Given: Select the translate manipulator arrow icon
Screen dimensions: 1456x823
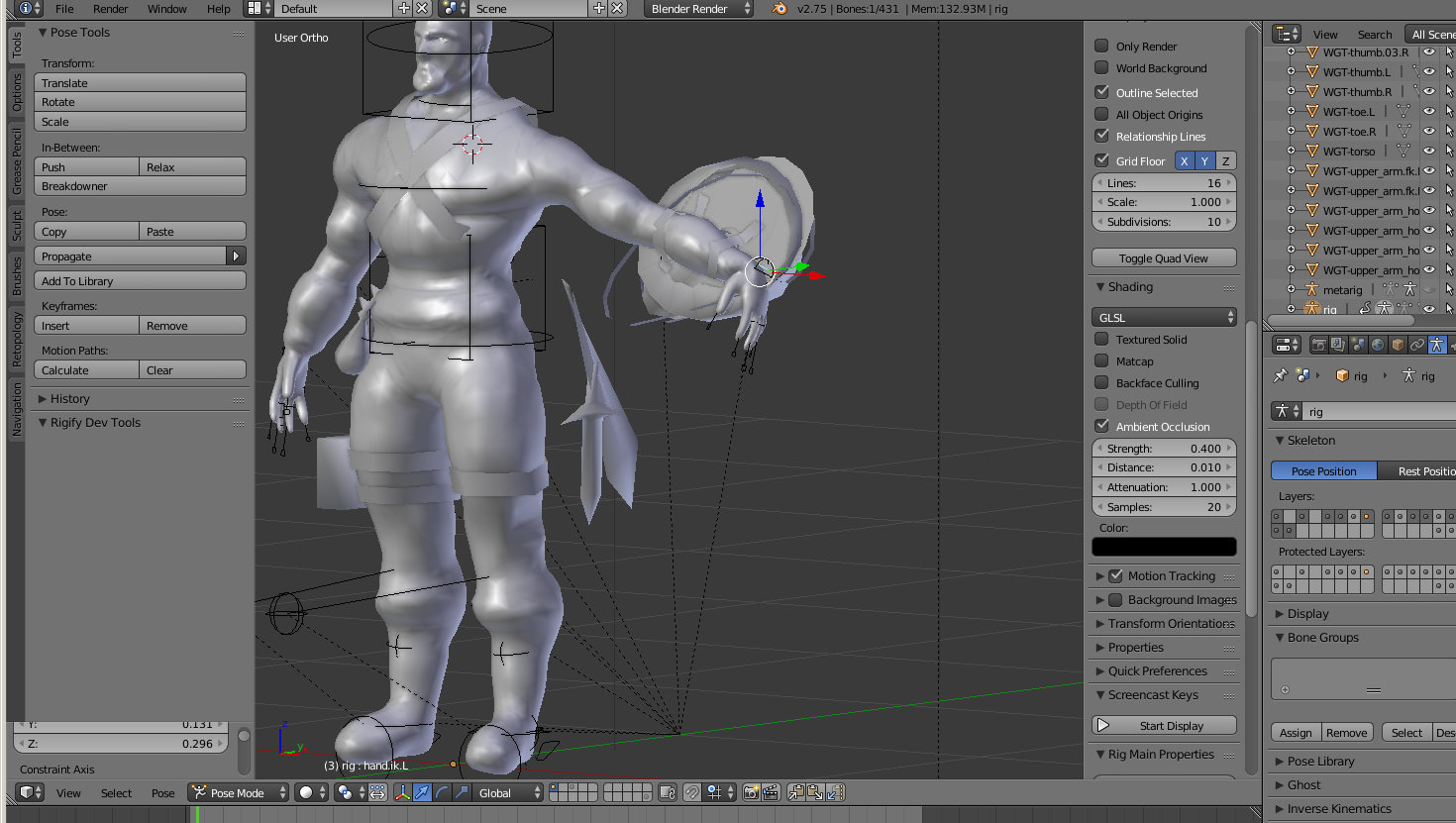Looking at the screenshot, I should tap(423, 792).
